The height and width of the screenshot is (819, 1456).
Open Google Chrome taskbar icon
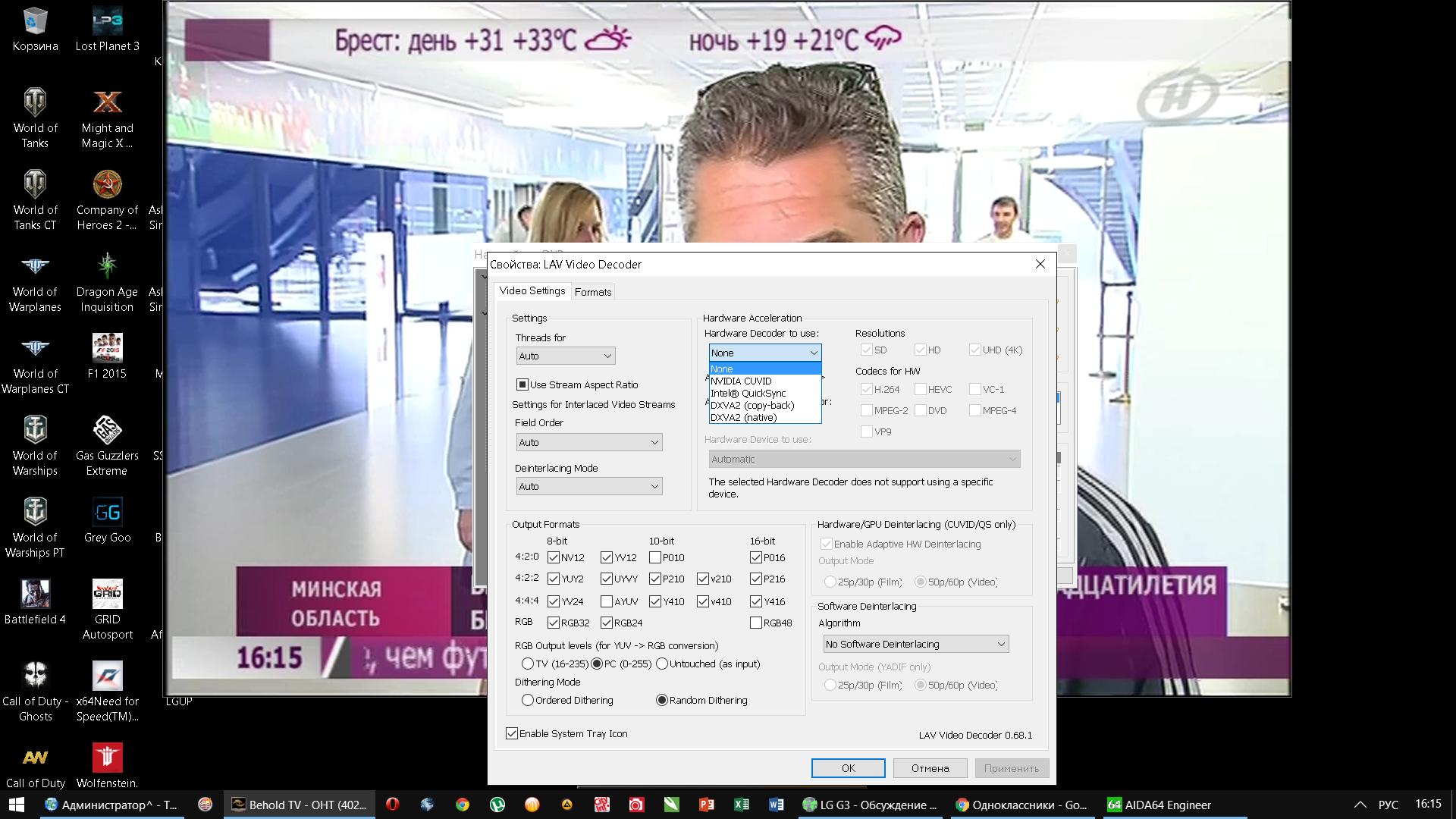tap(462, 805)
